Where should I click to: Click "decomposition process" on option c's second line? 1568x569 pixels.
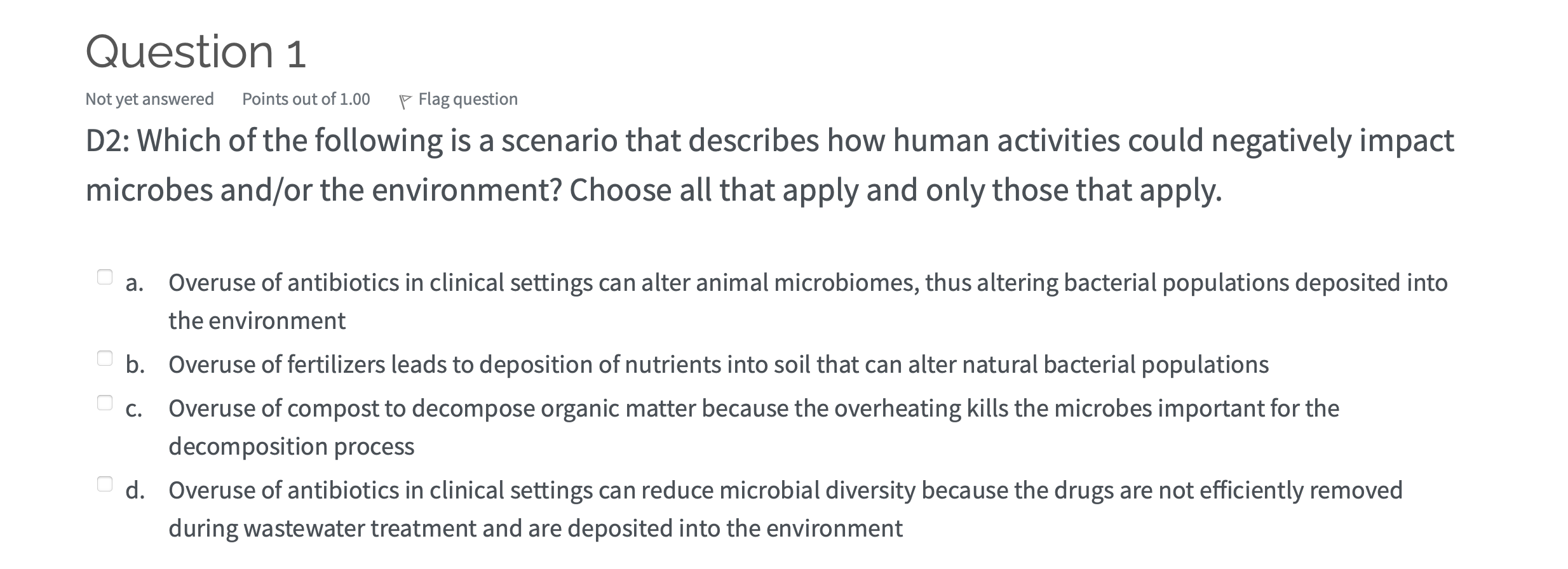[291, 446]
